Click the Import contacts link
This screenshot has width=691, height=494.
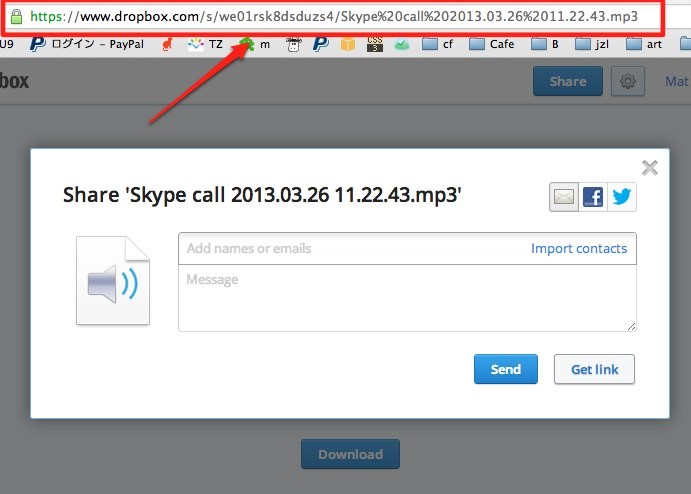[579, 249]
